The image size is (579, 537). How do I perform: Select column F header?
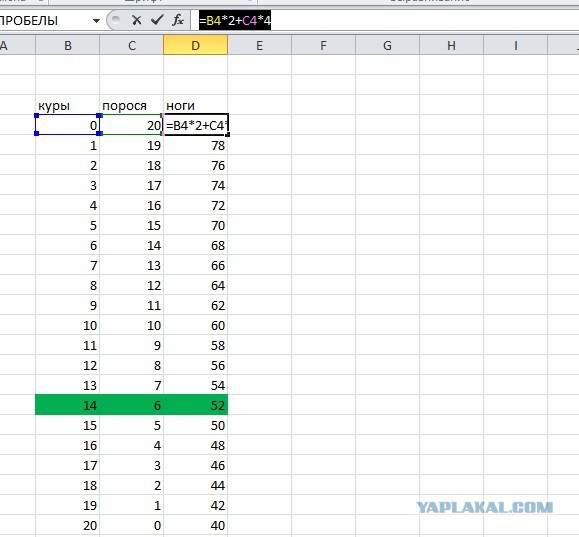323,45
